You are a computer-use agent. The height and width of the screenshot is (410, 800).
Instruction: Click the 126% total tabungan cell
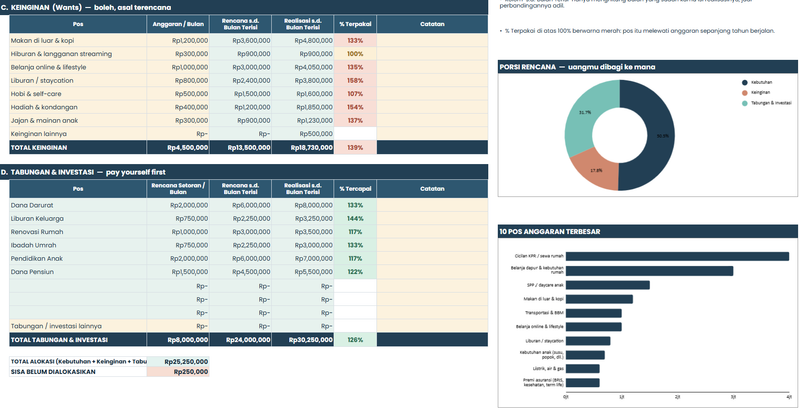tap(355, 340)
